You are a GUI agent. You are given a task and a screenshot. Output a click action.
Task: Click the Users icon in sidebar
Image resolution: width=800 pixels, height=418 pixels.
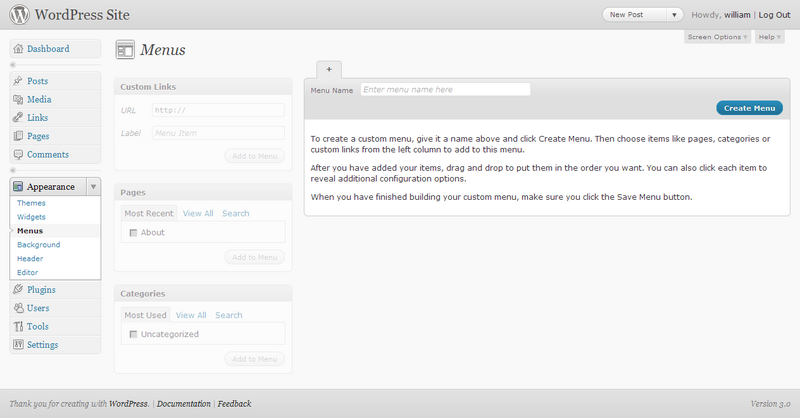point(18,308)
